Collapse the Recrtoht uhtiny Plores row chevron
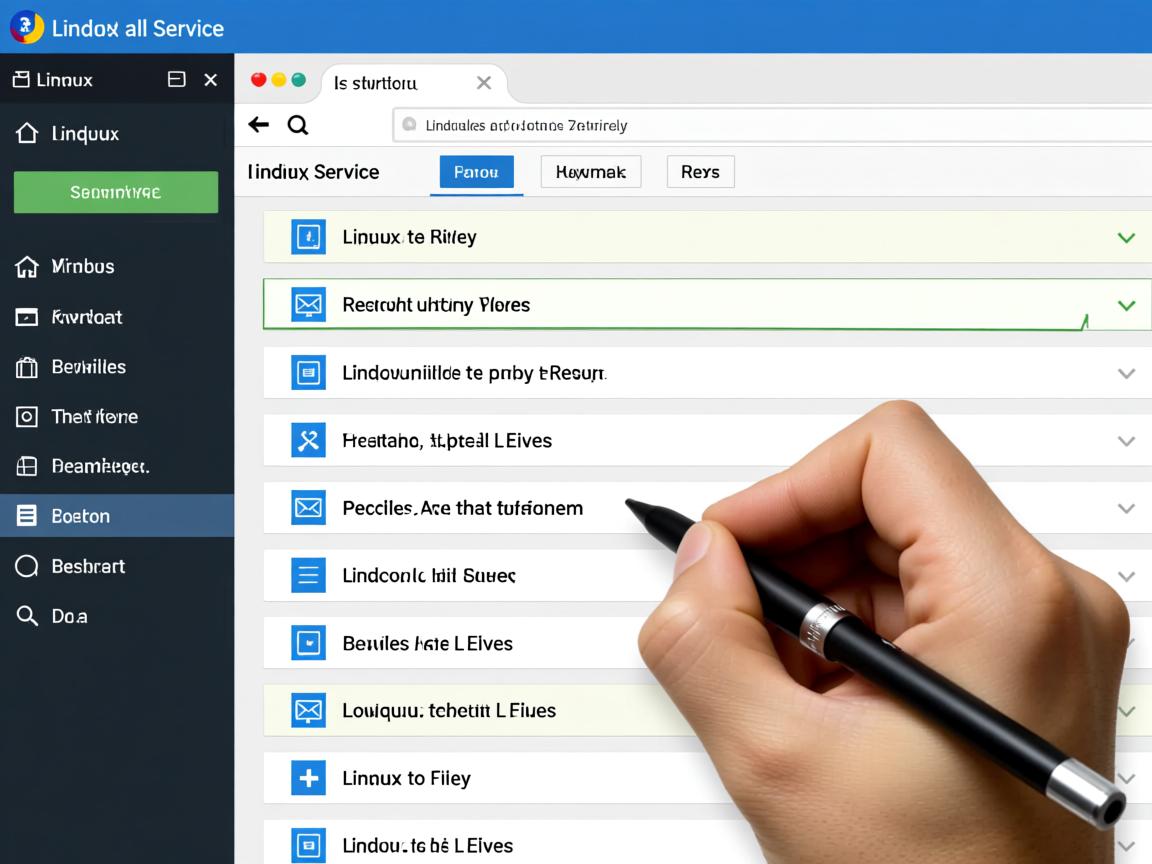Viewport: 1152px width, 864px height. [x=1126, y=305]
